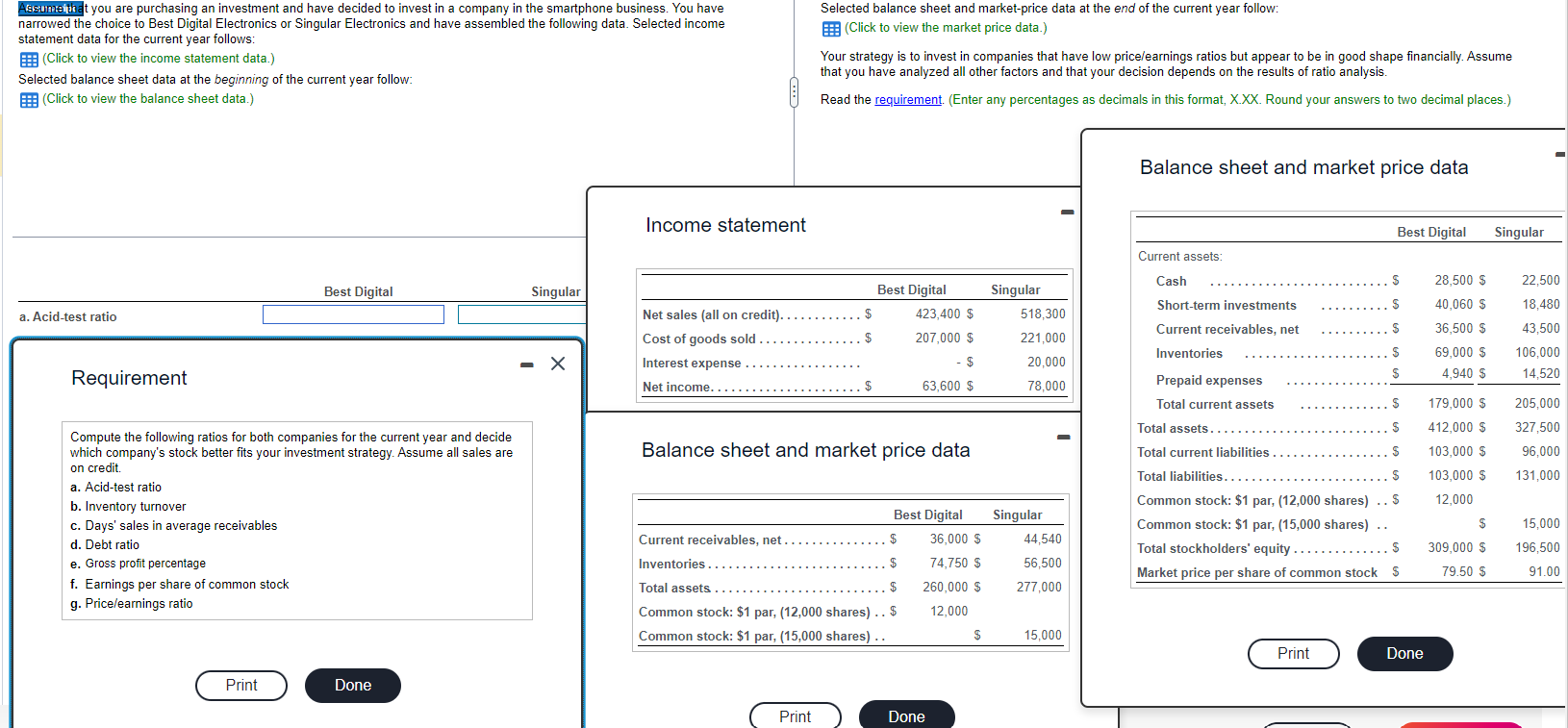
Task: Click the vertical pane splitter handle
Action: (x=794, y=92)
